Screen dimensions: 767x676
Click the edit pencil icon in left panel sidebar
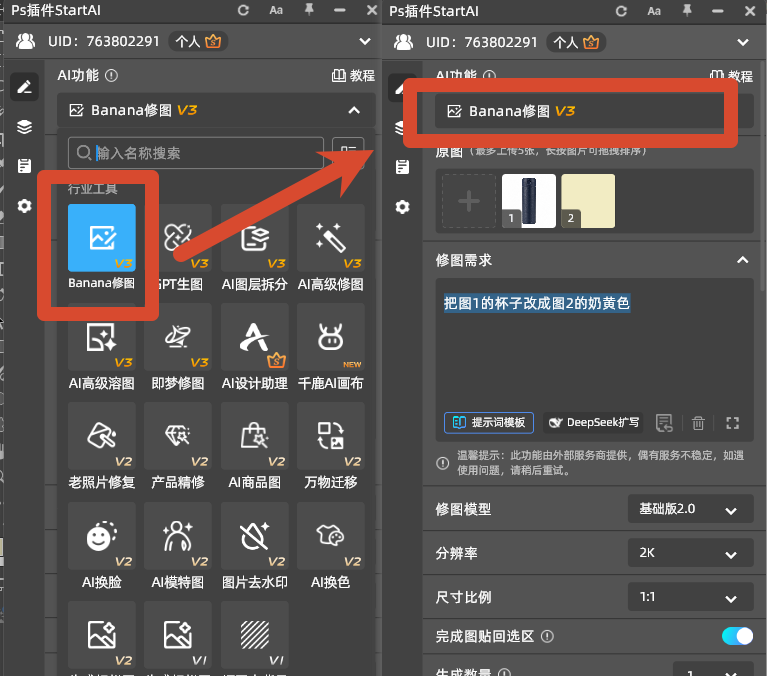tap(24, 87)
